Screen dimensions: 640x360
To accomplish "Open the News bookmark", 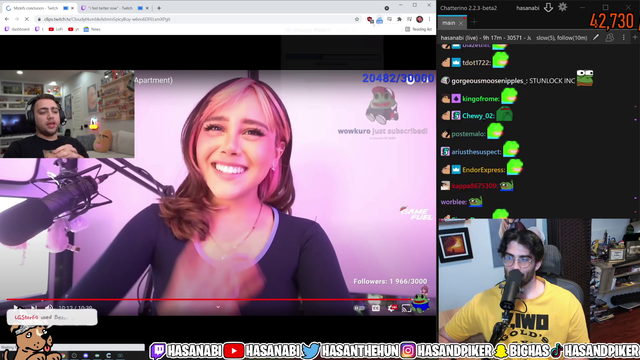I will point(92,29).
